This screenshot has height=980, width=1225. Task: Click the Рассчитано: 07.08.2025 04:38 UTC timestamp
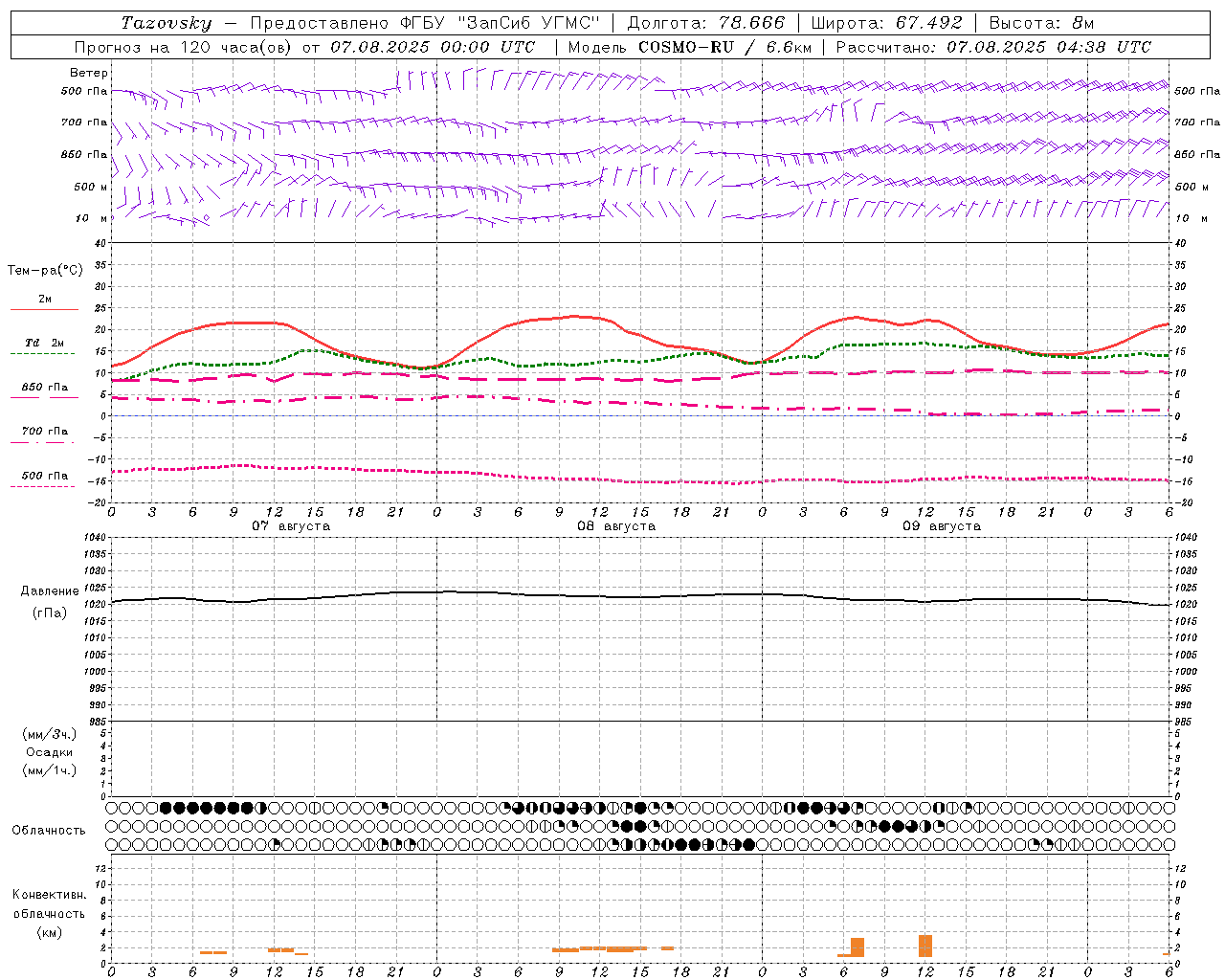coord(993,47)
